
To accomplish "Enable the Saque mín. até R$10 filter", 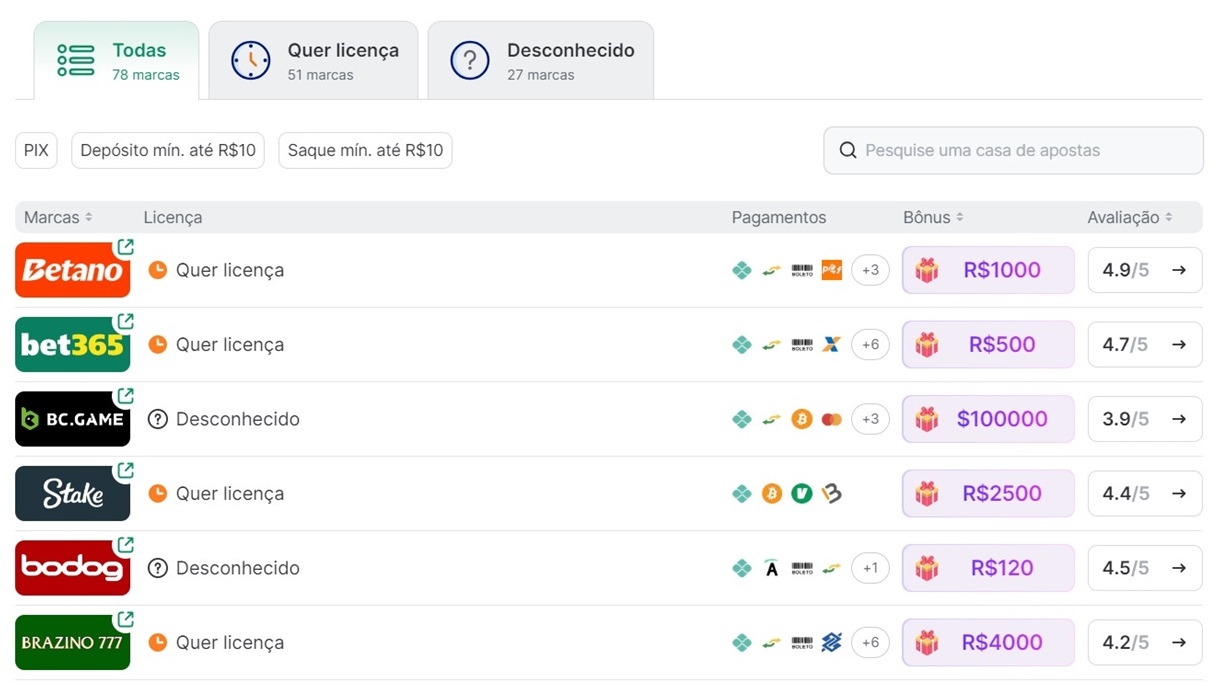I will pyautogui.click(x=365, y=151).
